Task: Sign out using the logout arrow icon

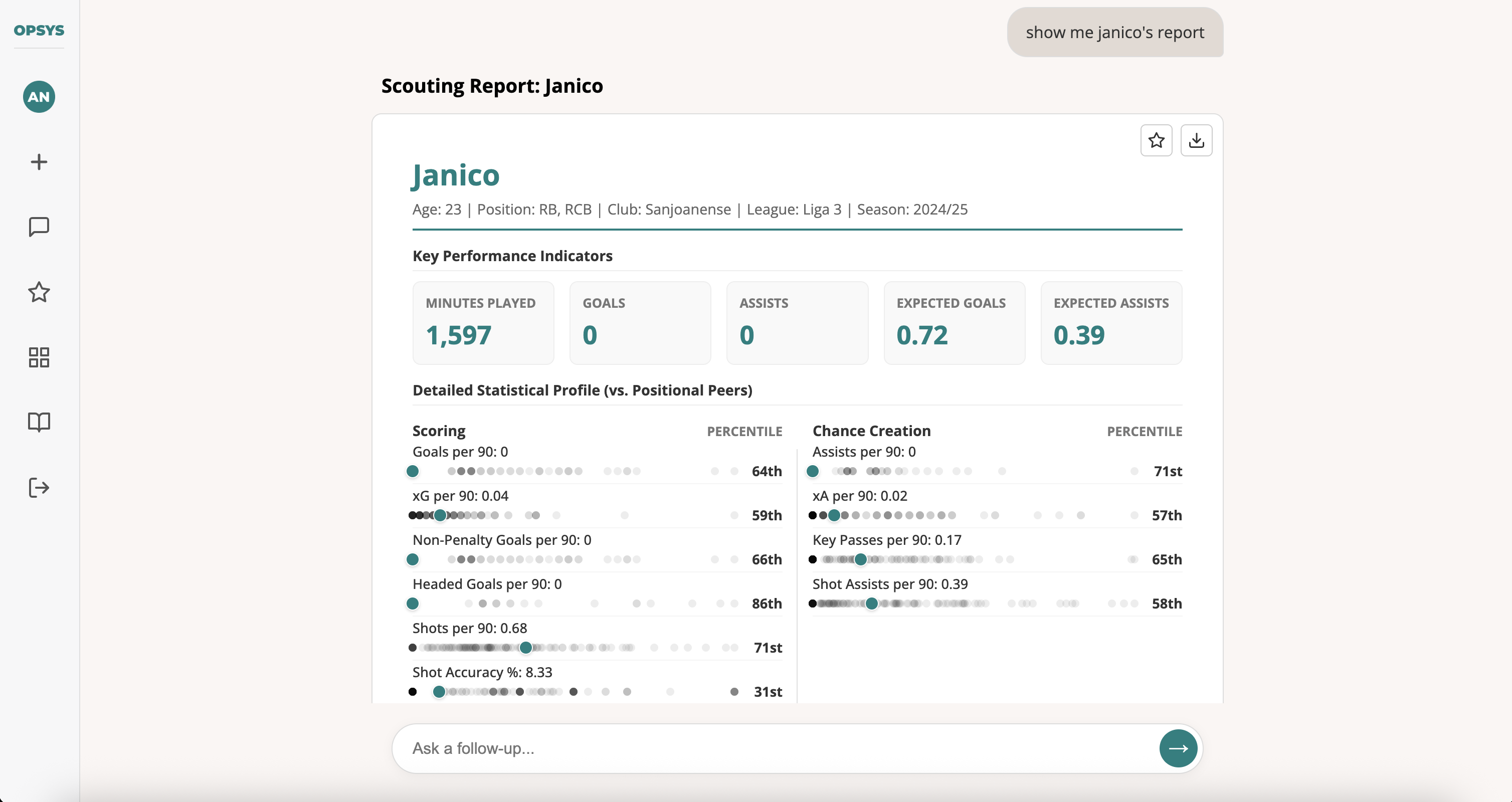Action: click(38, 488)
